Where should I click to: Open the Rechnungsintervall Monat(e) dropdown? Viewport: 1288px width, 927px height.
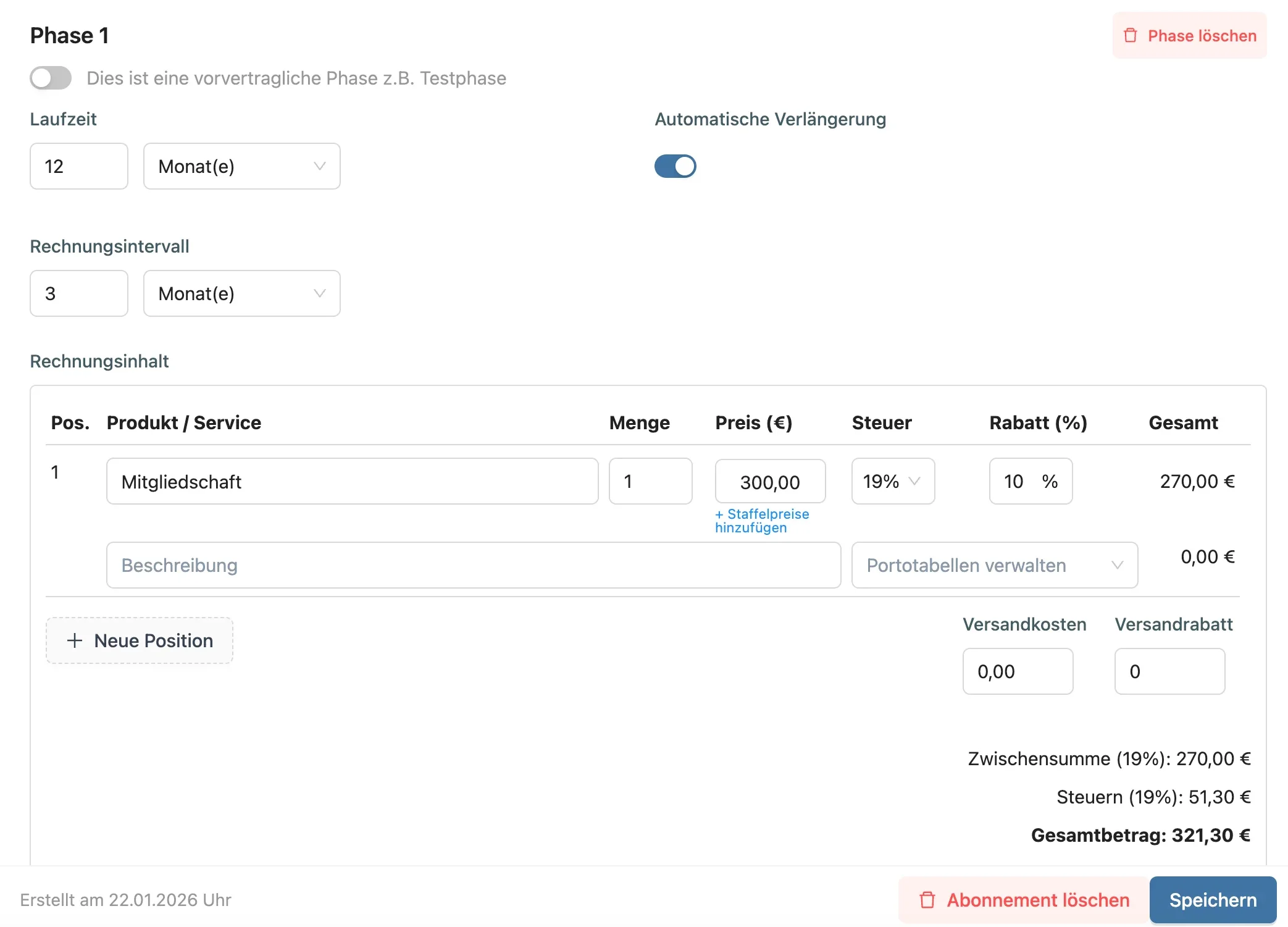tap(241, 293)
